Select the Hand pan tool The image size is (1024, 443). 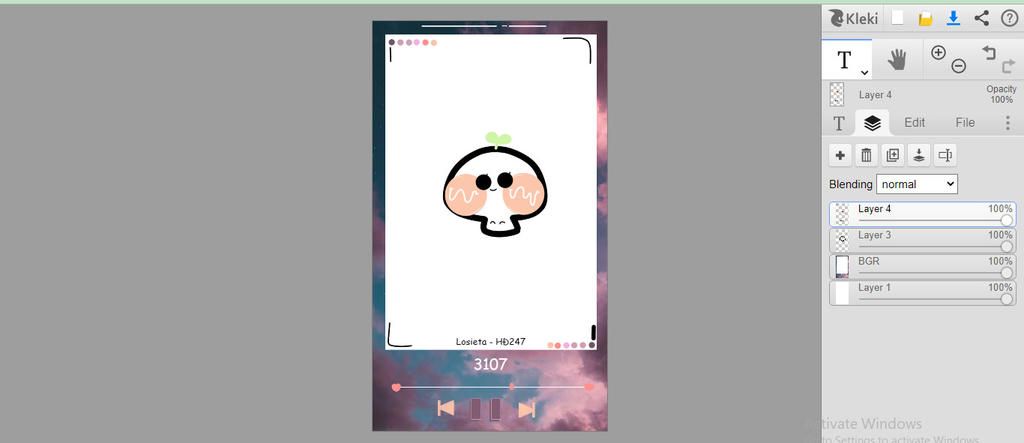(x=897, y=60)
